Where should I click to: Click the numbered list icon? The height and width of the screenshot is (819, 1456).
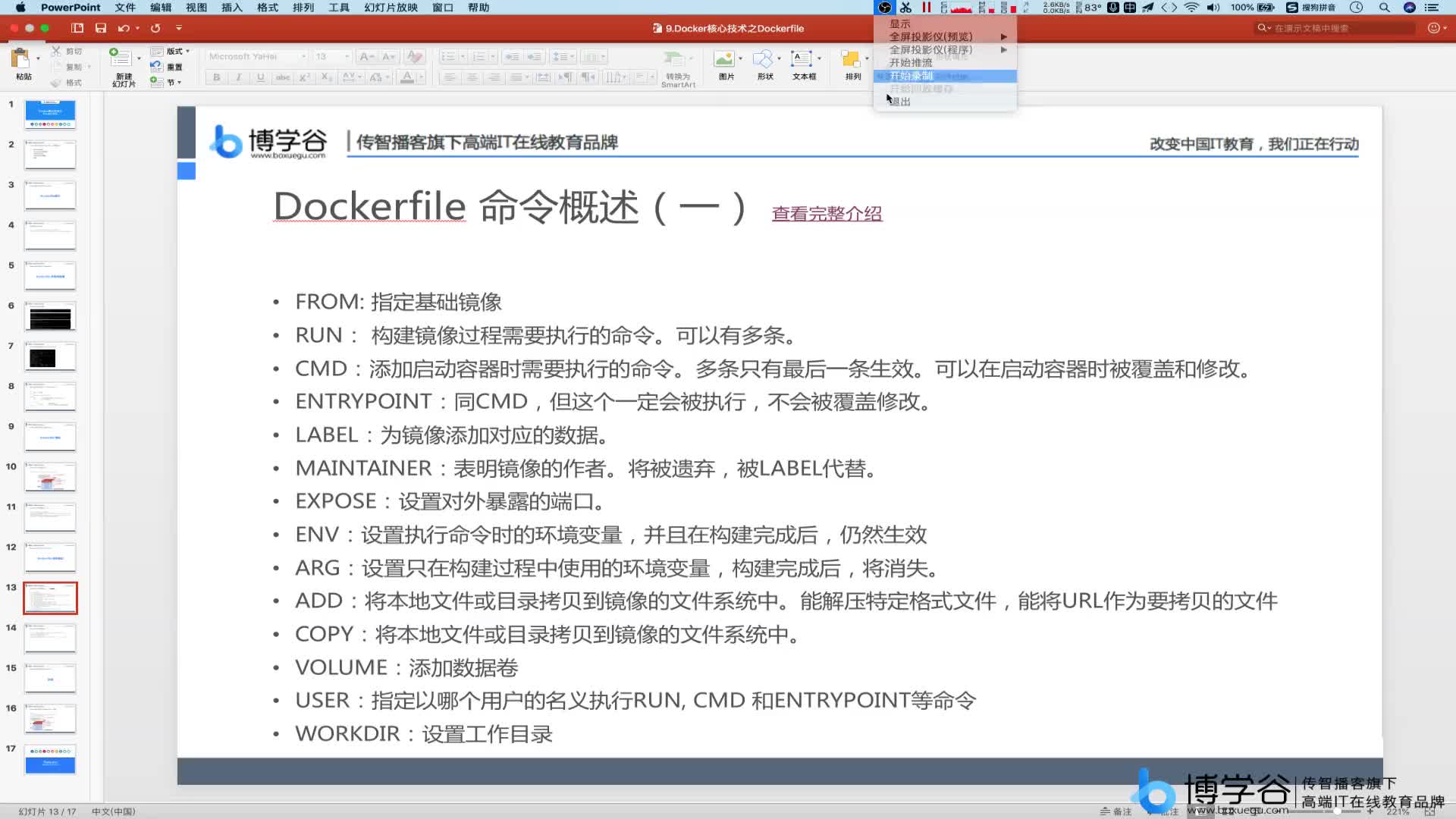click(479, 57)
